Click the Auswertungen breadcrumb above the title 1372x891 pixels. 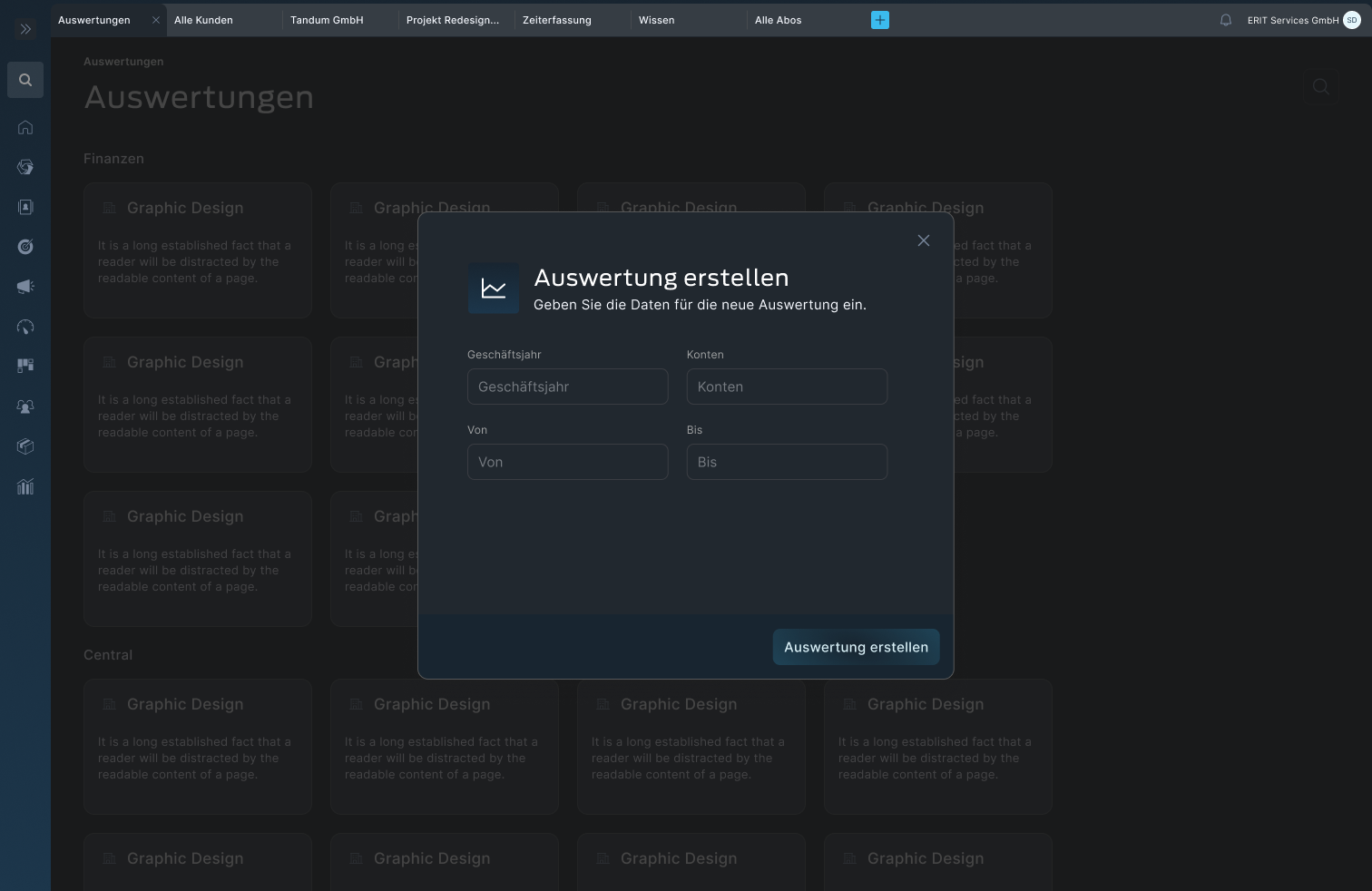pos(123,62)
